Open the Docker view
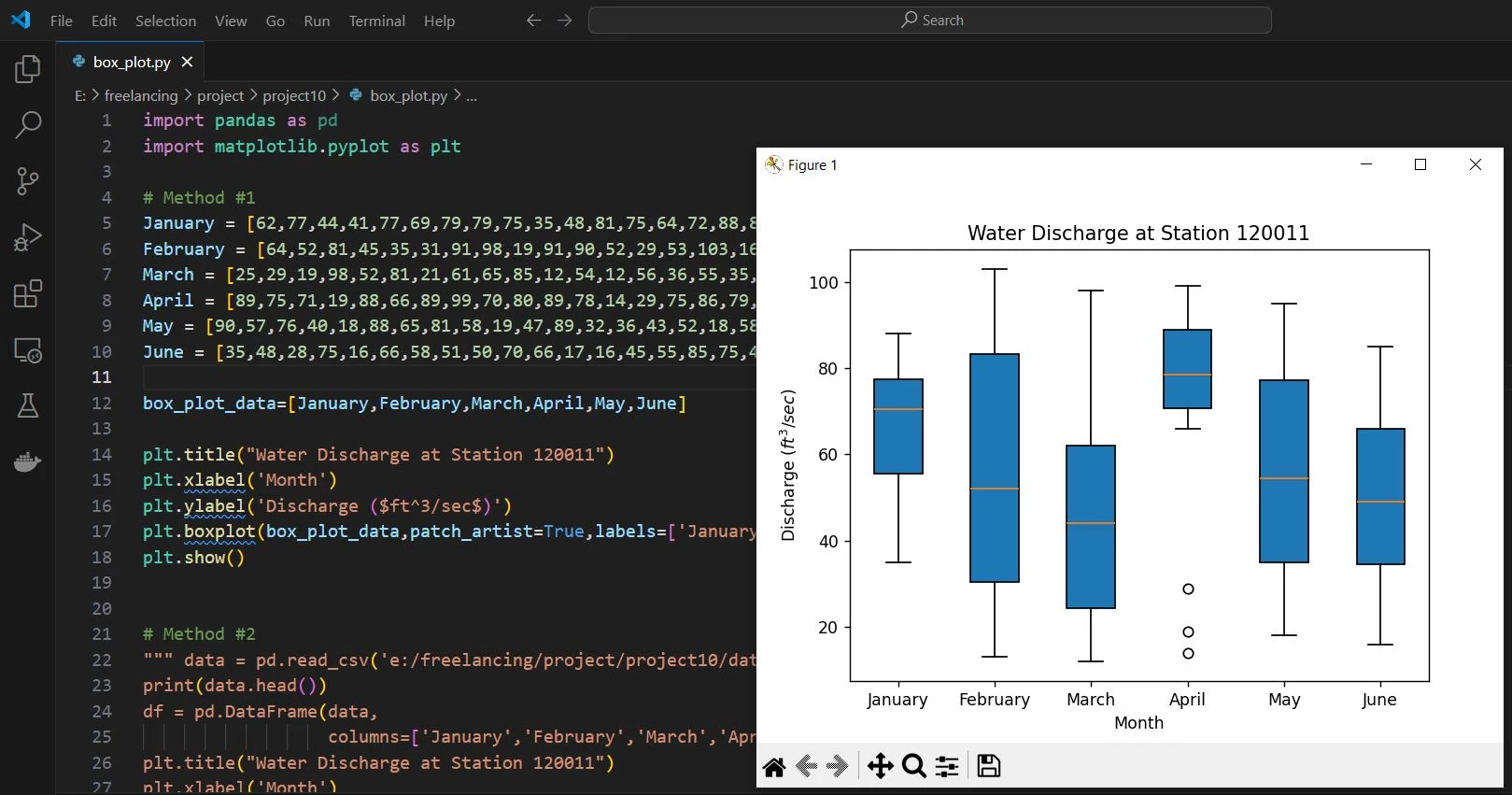 [28, 461]
